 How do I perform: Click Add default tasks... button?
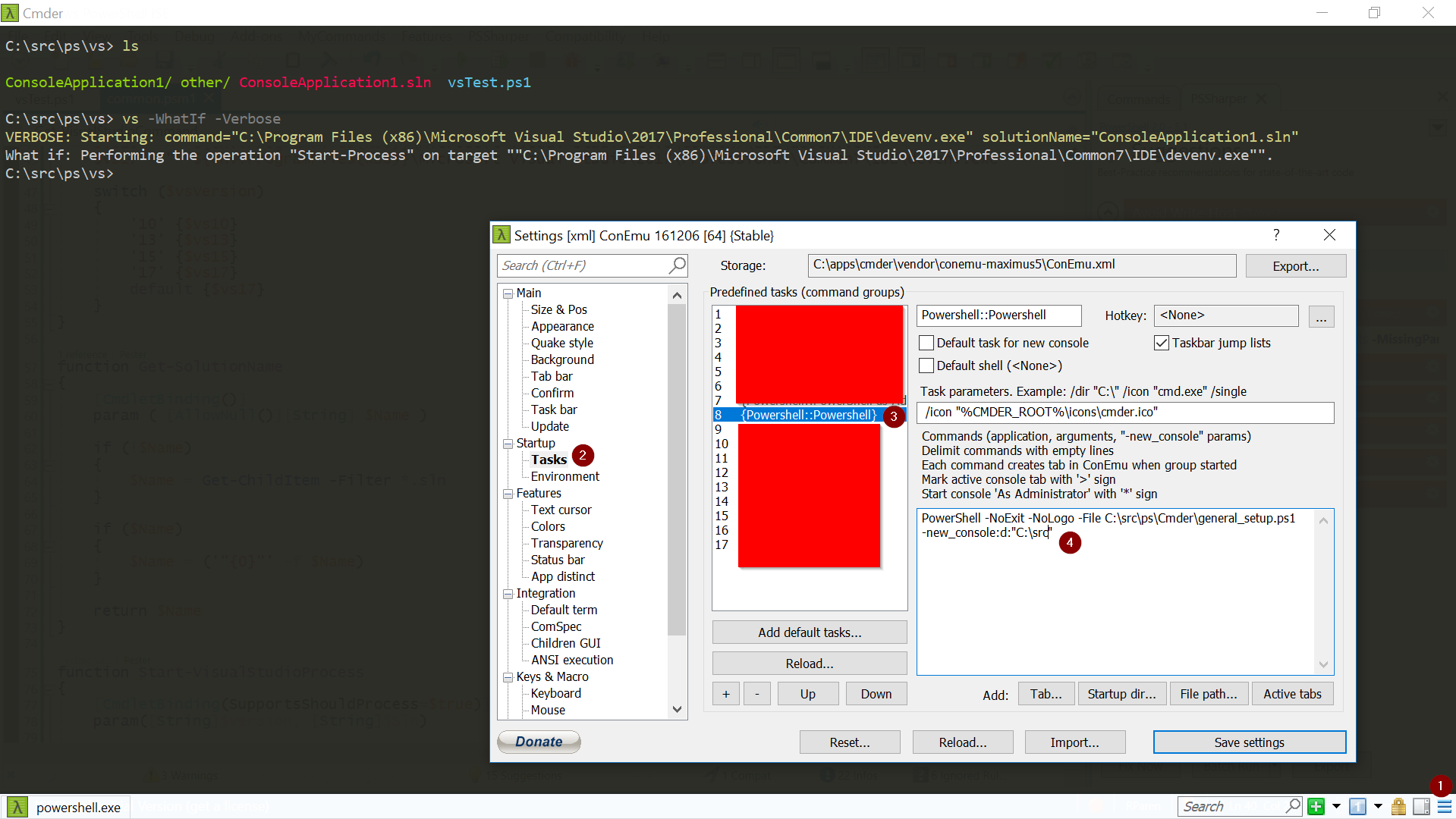pos(810,632)
